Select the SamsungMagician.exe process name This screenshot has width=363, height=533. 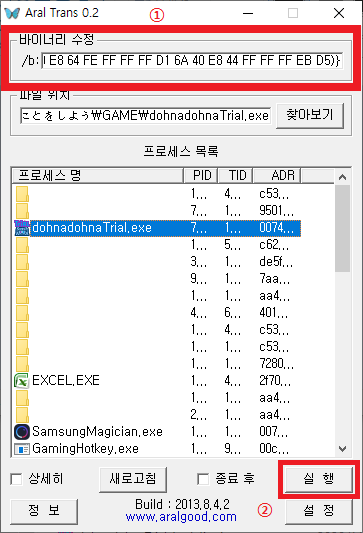(x=98, y=432)
